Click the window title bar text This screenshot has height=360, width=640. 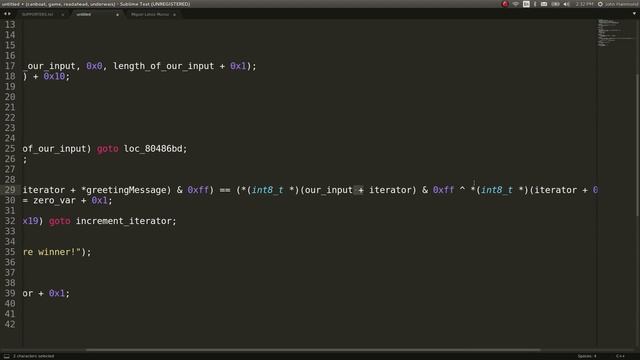point(96,4)
